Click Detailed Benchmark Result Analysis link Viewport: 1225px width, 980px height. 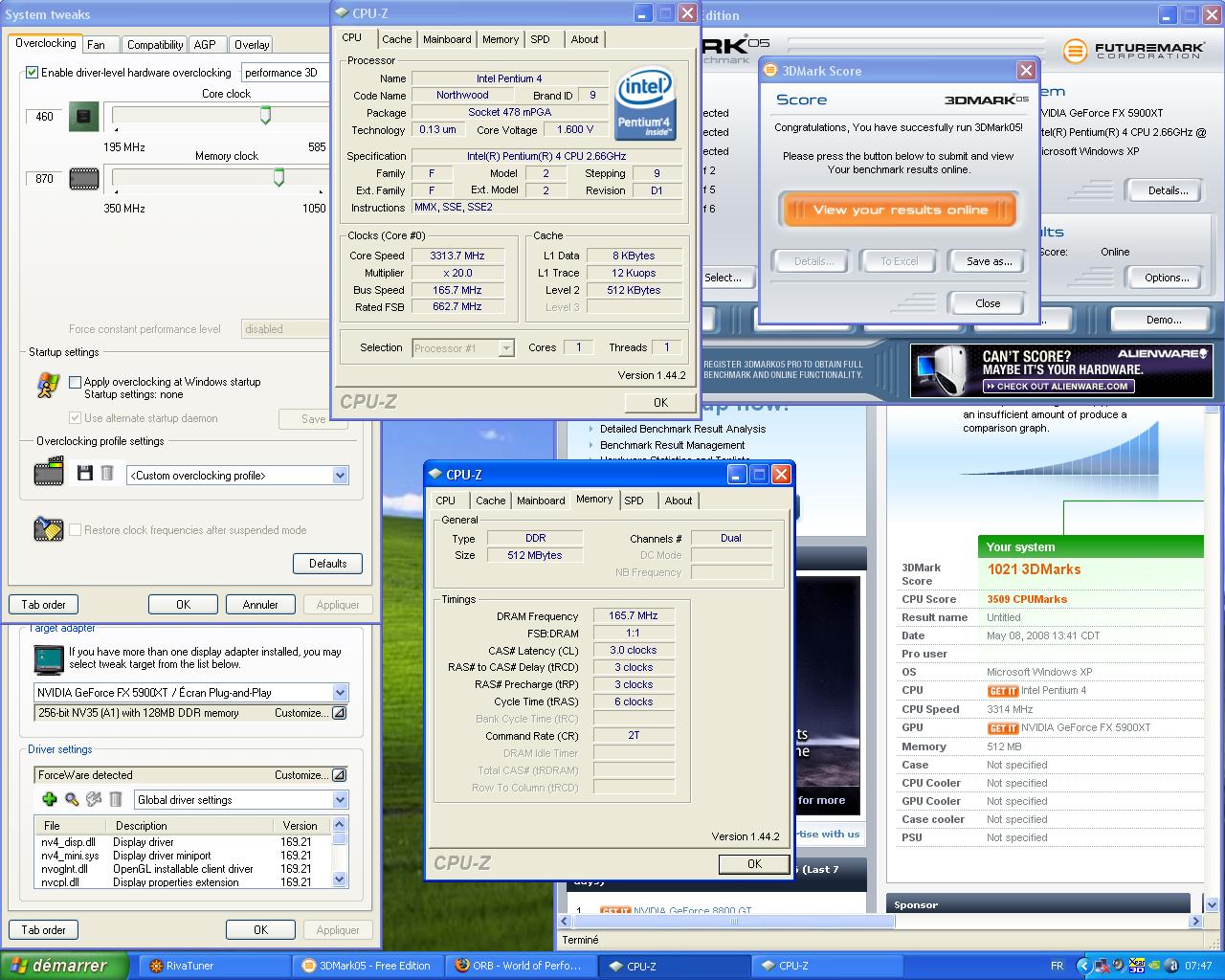[x=682, y=429]
